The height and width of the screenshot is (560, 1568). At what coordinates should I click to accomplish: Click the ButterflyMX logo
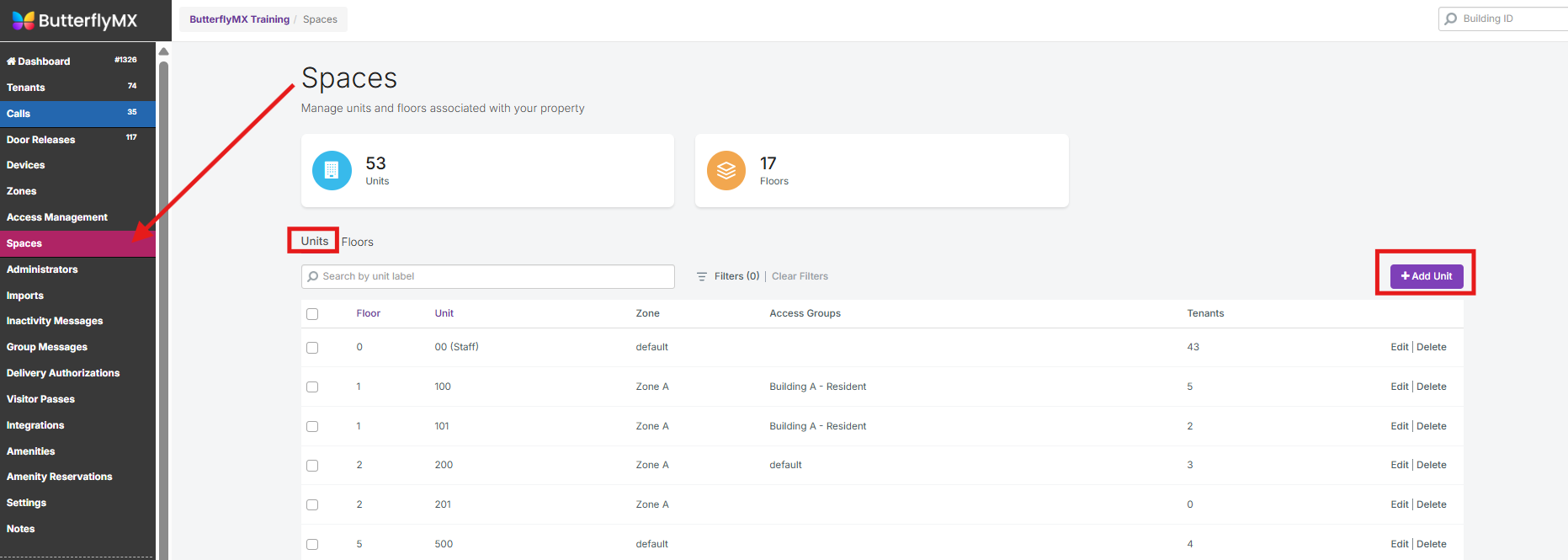pos(74,20)
